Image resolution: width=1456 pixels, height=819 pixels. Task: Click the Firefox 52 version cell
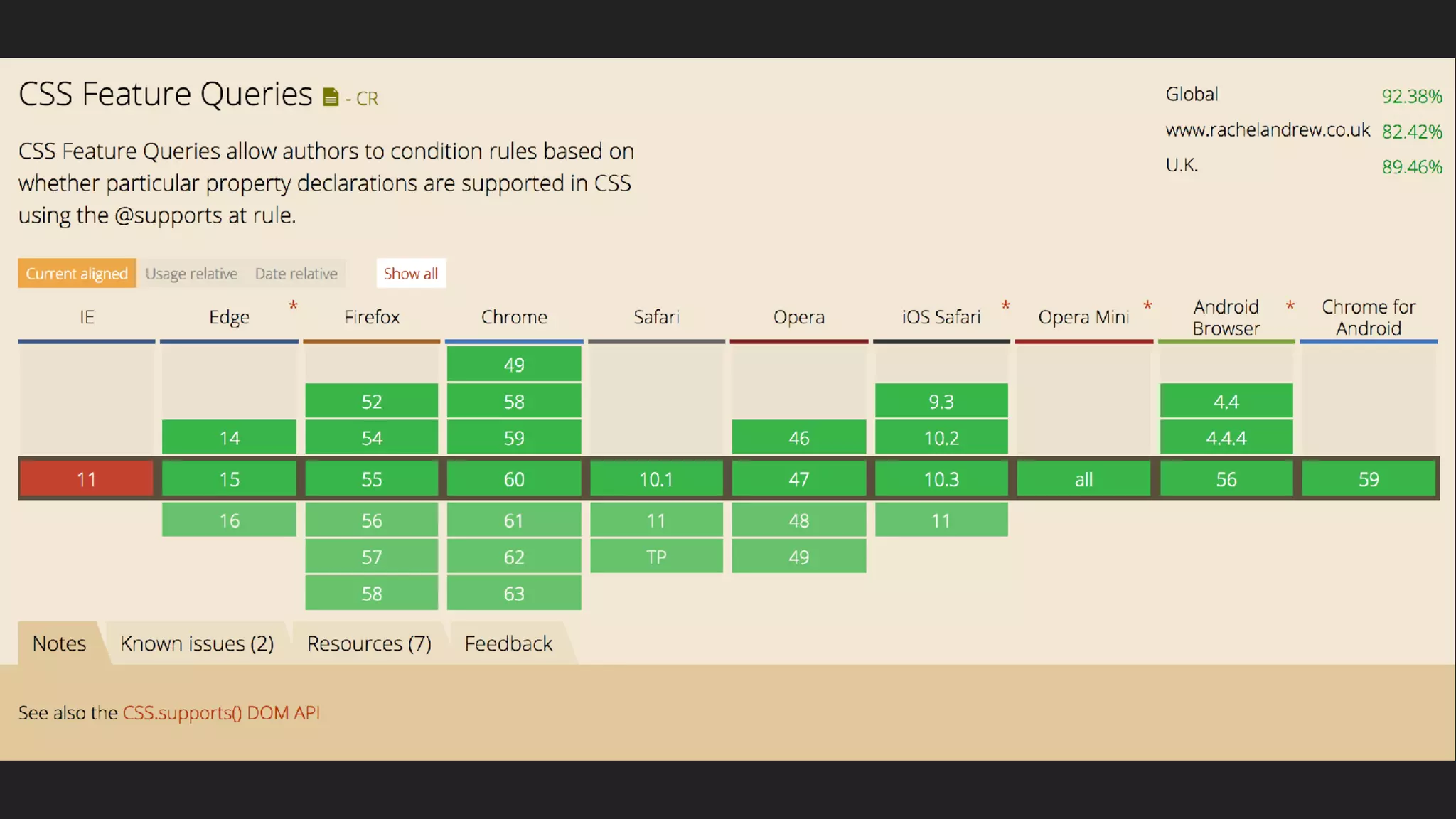[371, 402]
